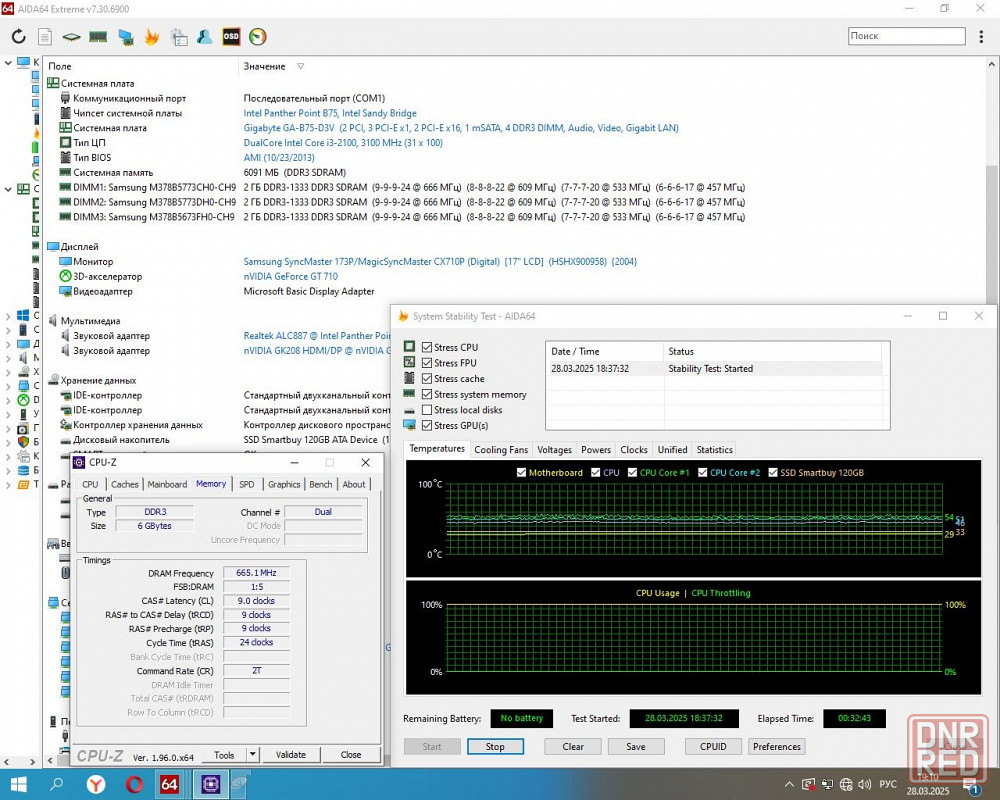Open CPU-Z Bench tab
Image resolution: width=1000 pixels, height=800 pixels.
pos(321,484)
